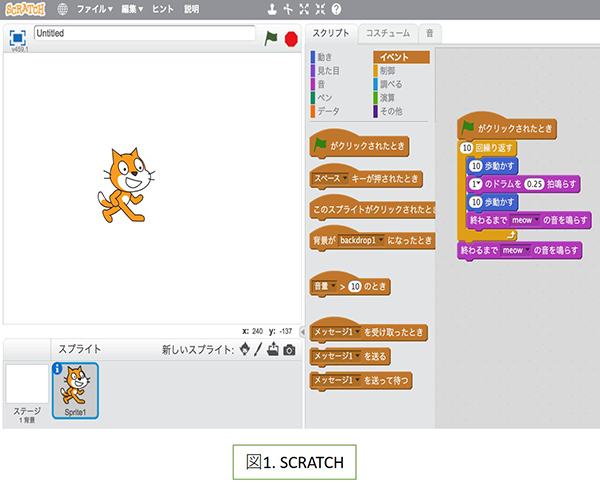
Task: Click the Scratch logo
Action: [x=25, y=9]
